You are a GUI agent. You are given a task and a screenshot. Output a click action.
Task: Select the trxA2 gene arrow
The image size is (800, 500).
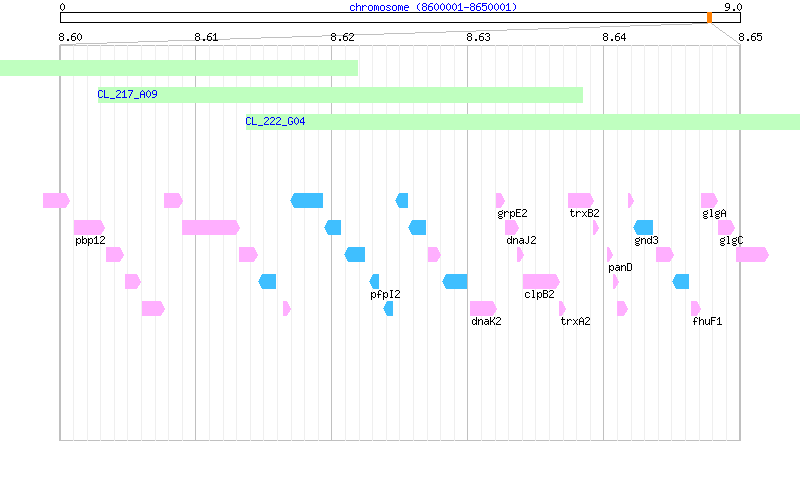pyautogui.click(x=562, y=309)
